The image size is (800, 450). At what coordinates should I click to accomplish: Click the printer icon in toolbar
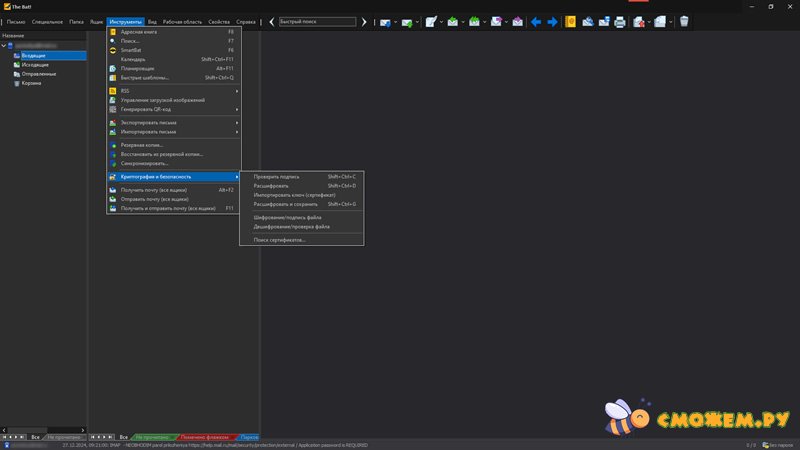click(x=620, y=21)
